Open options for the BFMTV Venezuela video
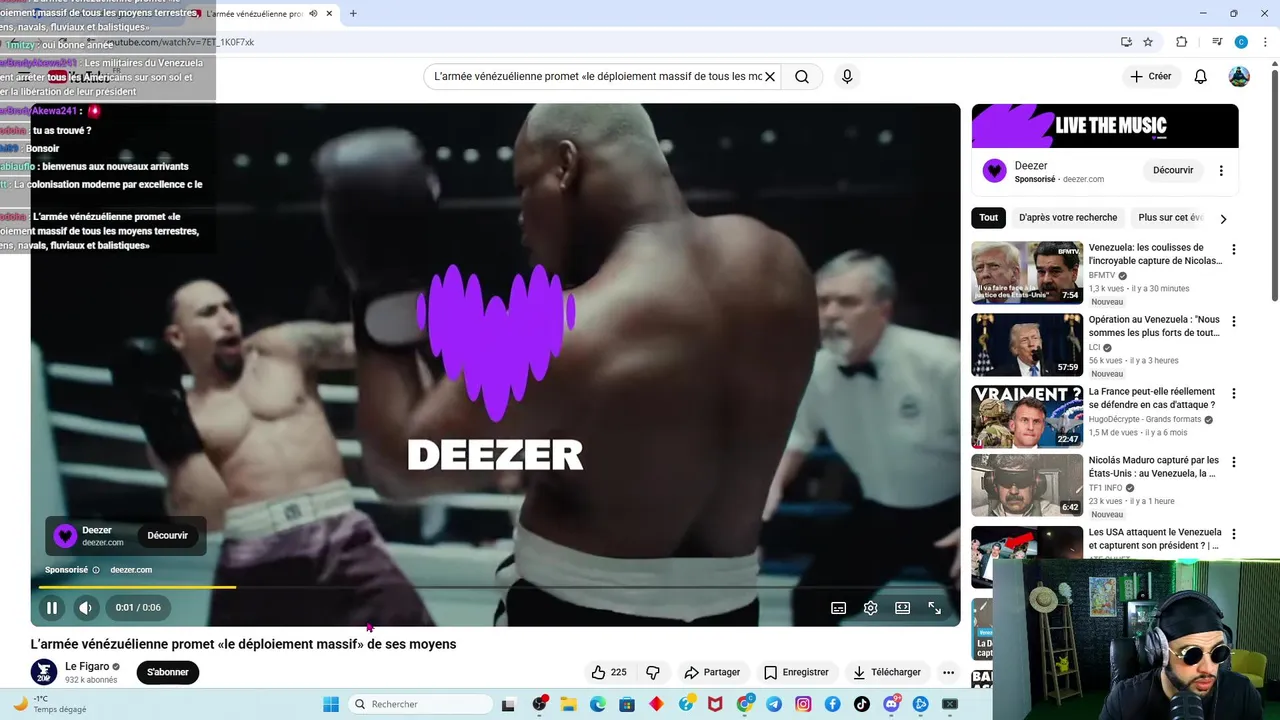Viewport: 1280px width, 720px height. (x=1234, y=249)
